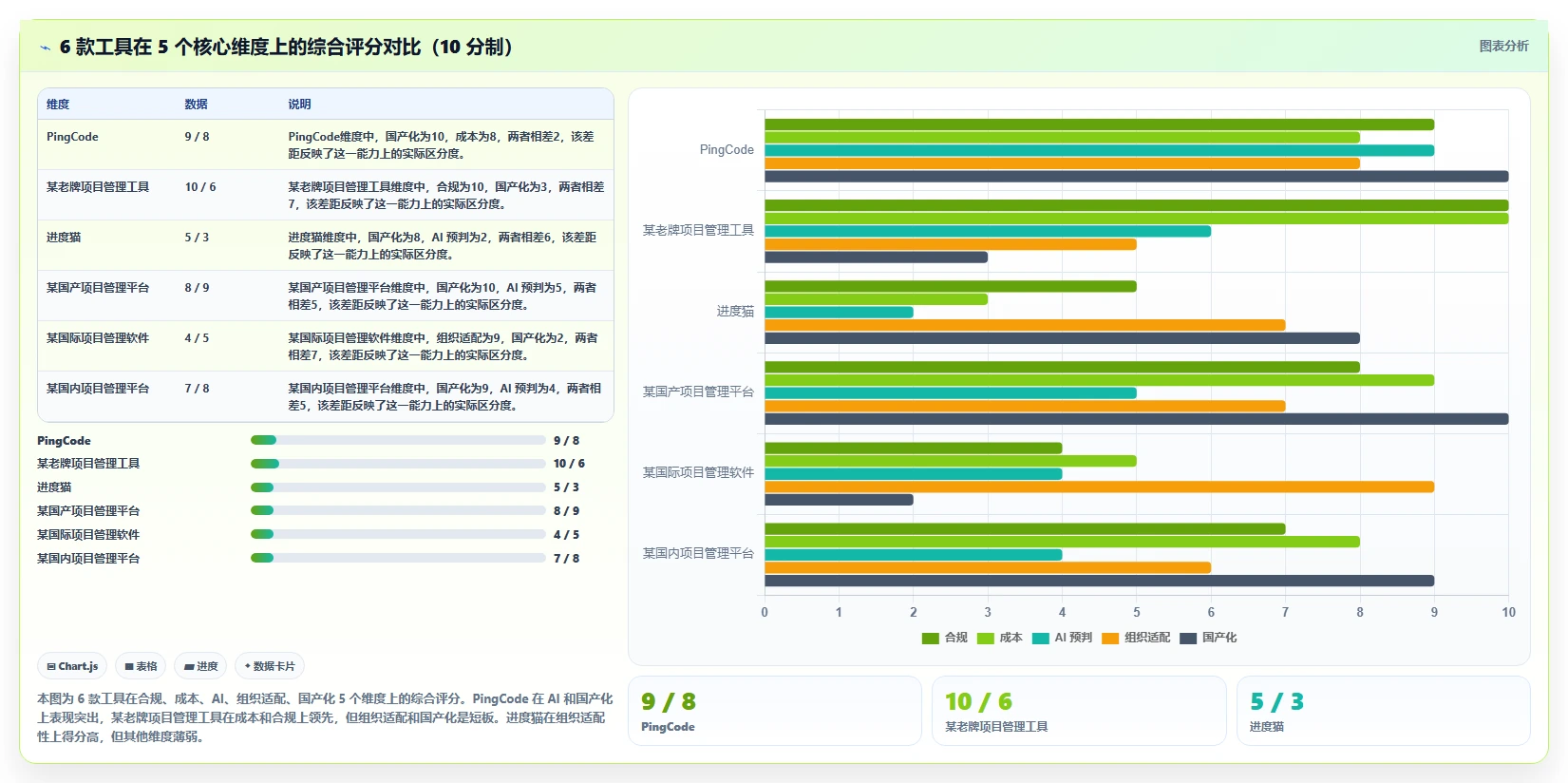Toggle the 合规 legend item
The height and width of the screenshot is (783, 1568).
pyautogui.click(x=944, y=638)
